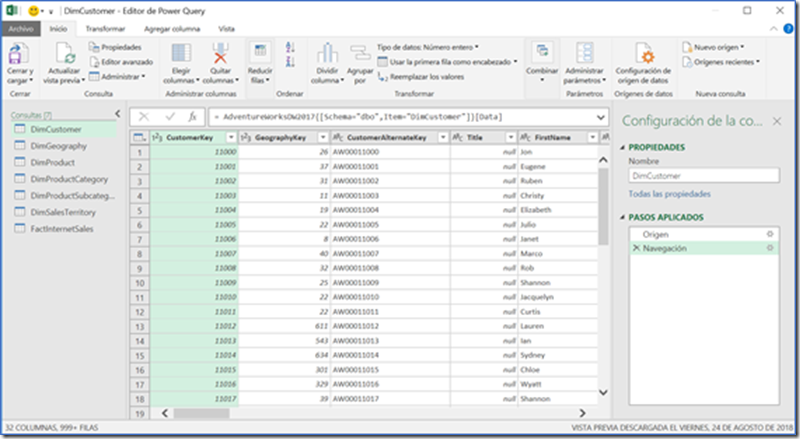The image size is (800, 439).
Task: Click the Todas las propiedades link
Action: [x=670, y=194]
